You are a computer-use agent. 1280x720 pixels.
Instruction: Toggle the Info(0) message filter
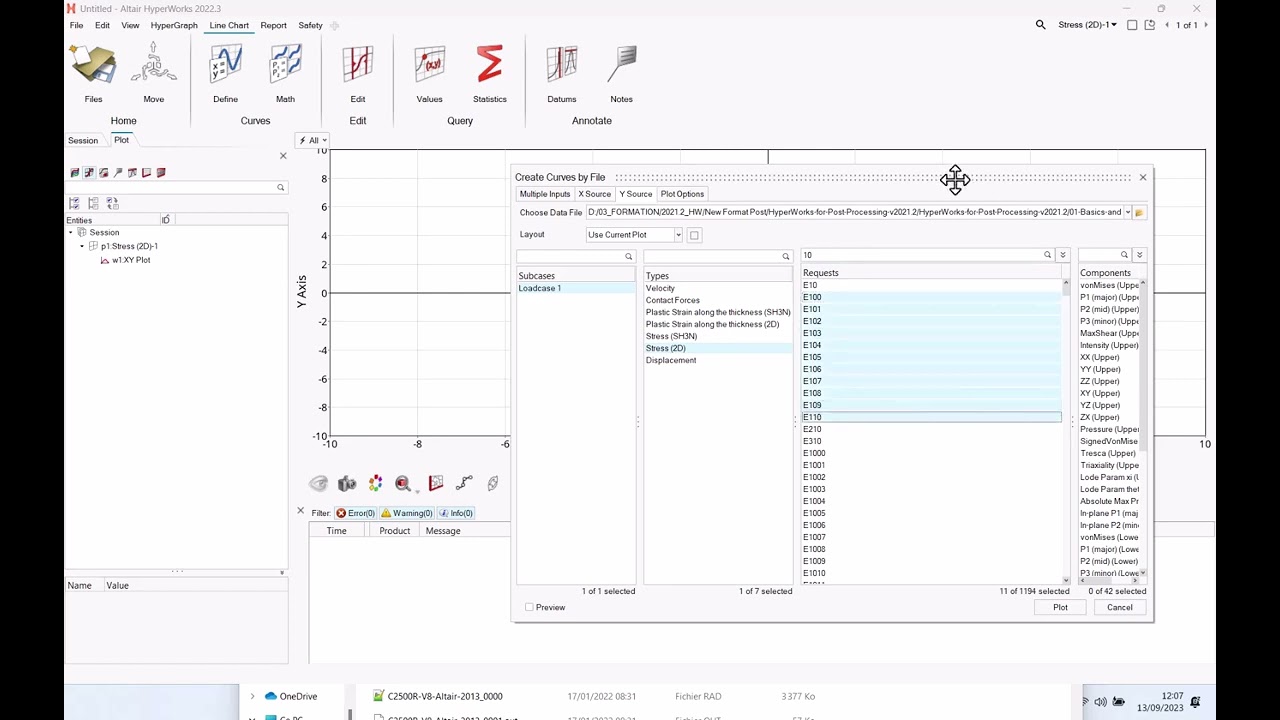coord(456,513)
